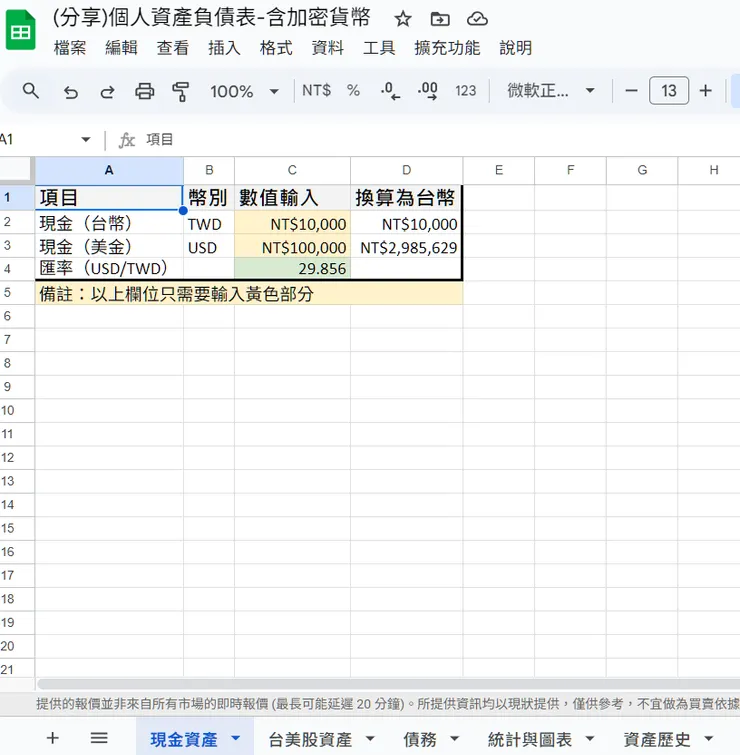Activate the paint format tool
Image resolution: width=740 pixels, height=755 pixels.
pyautogui.click(x=181, y=91)
